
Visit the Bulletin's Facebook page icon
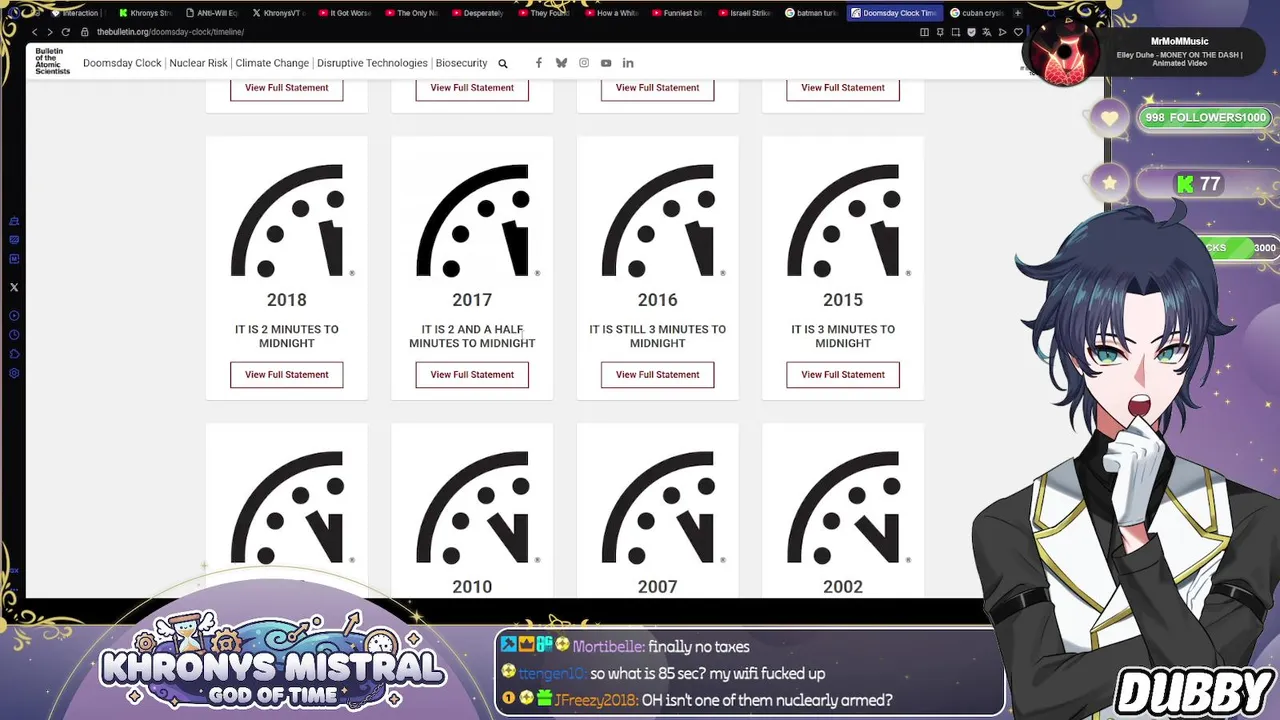click(539, 63)
